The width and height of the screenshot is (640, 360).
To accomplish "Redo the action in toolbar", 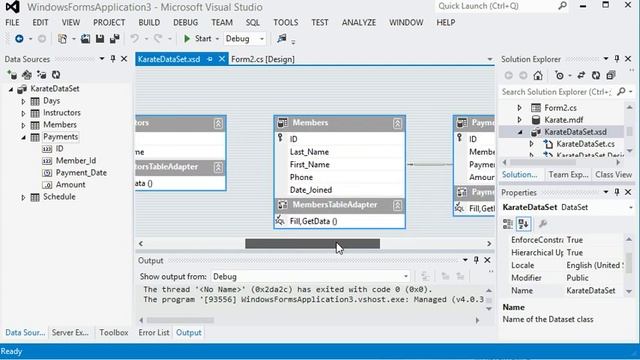I will click(x=158, y=39).
